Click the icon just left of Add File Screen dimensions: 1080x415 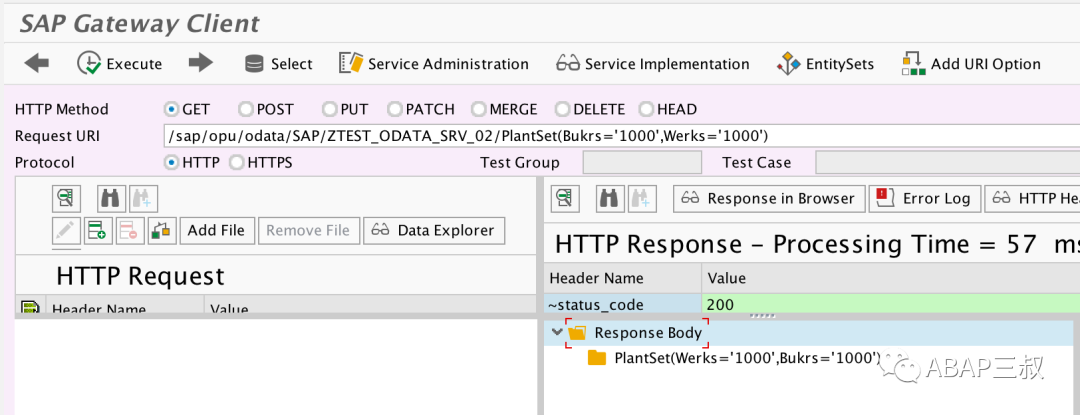[163, 231]
